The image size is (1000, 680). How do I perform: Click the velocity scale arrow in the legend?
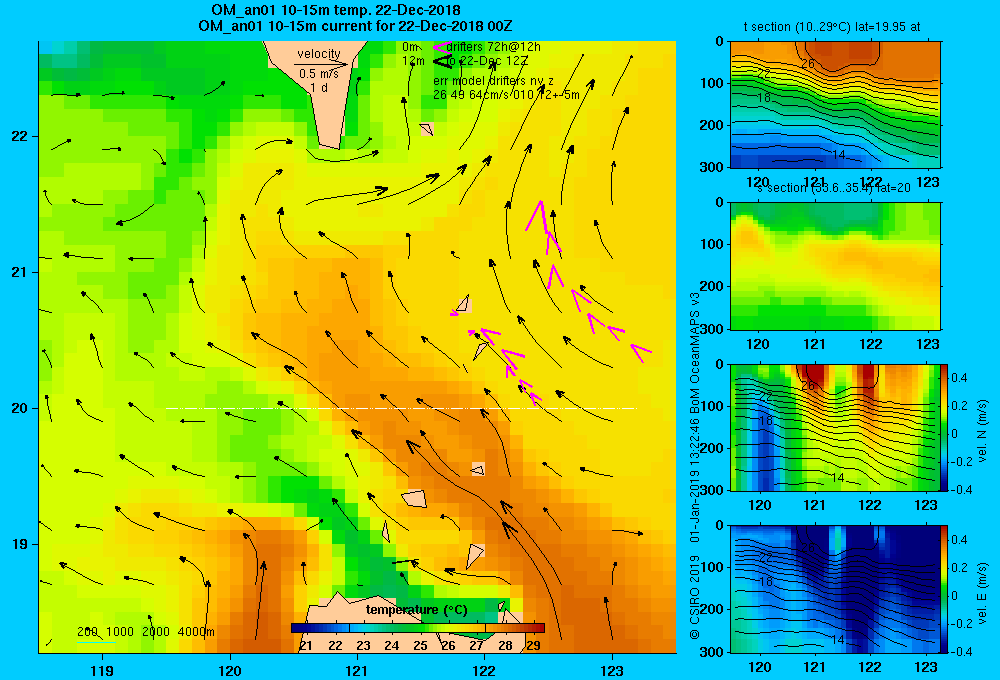coord(321,64)
